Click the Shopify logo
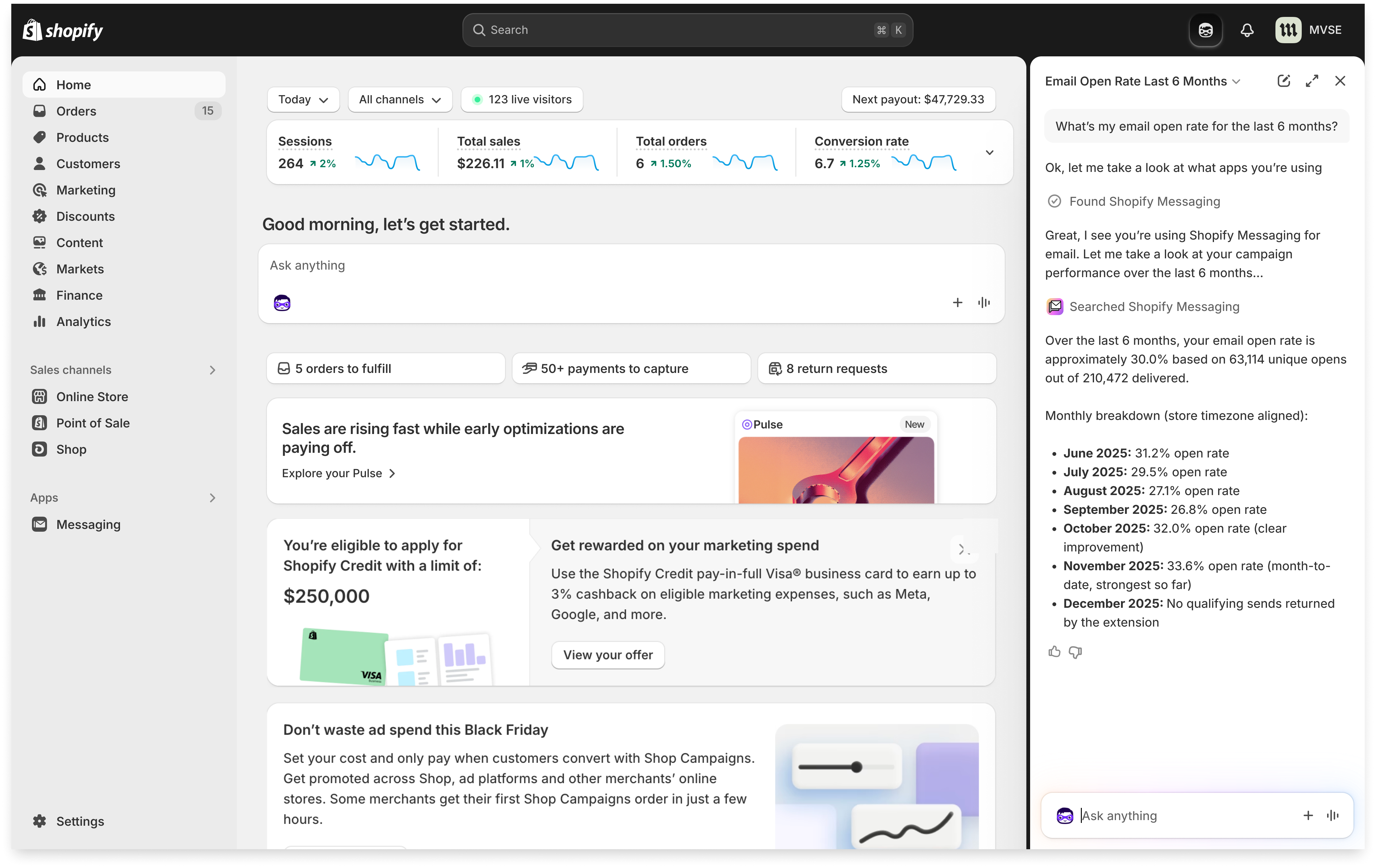The height and width of the screenshot is (868, 1376). 62,30
